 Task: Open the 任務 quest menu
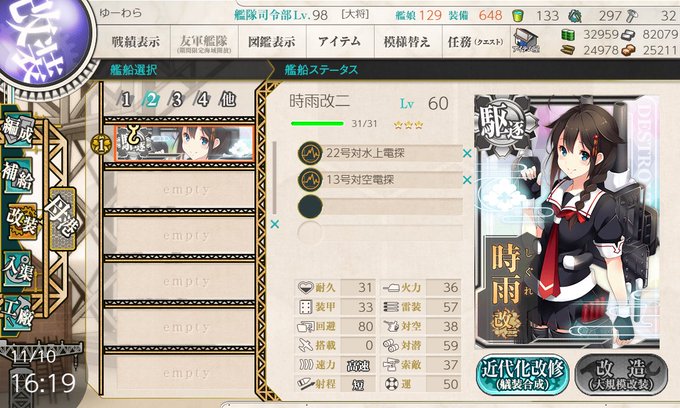point(475,42)
